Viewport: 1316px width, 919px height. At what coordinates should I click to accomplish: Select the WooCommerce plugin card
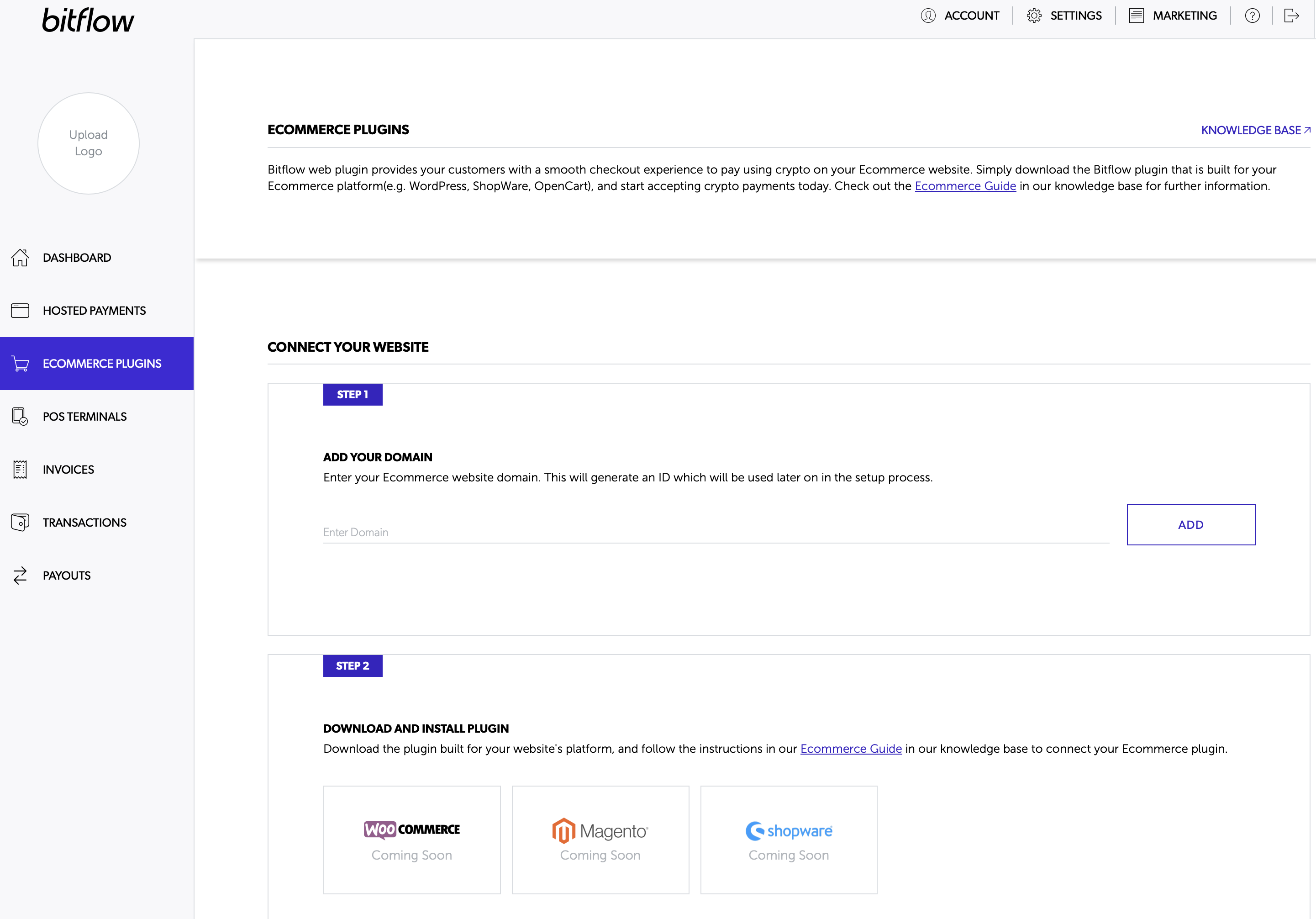coord(411,840)
